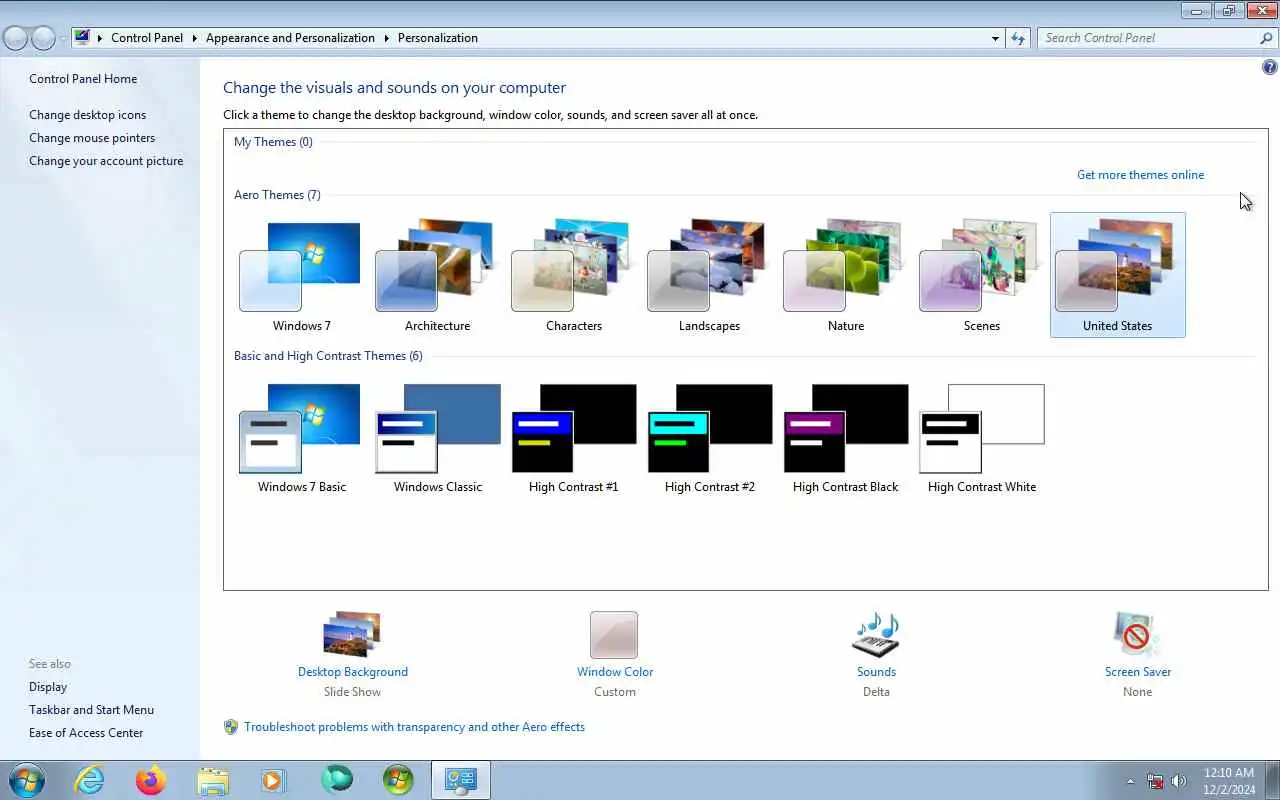This screenshot has height=800, width=1280.
Task: Open Ease of Access Center
Action: [86, 733]
